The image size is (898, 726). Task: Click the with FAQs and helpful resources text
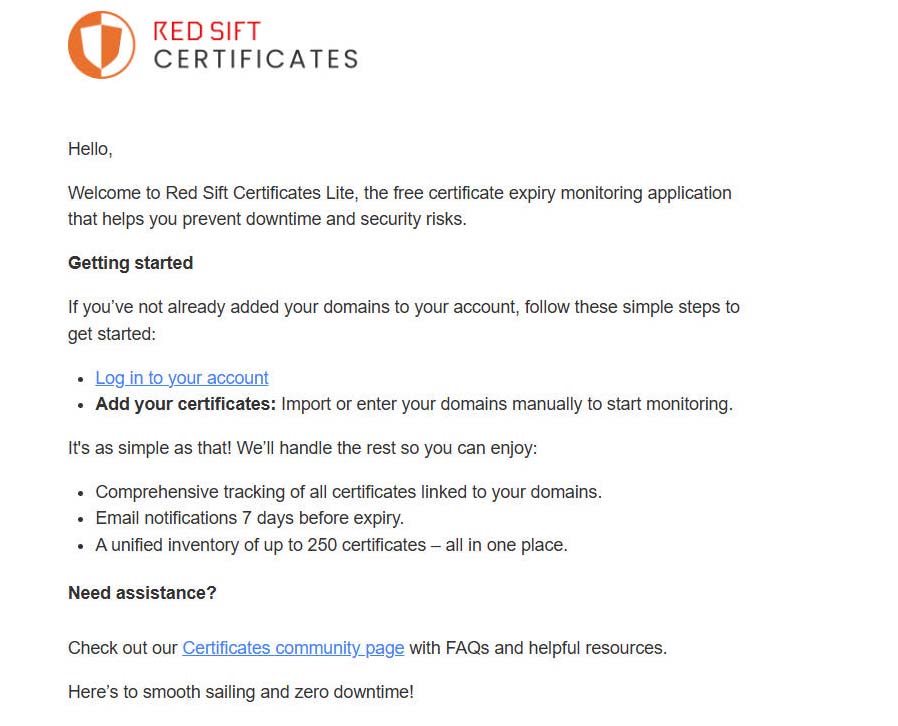(538, 648)
